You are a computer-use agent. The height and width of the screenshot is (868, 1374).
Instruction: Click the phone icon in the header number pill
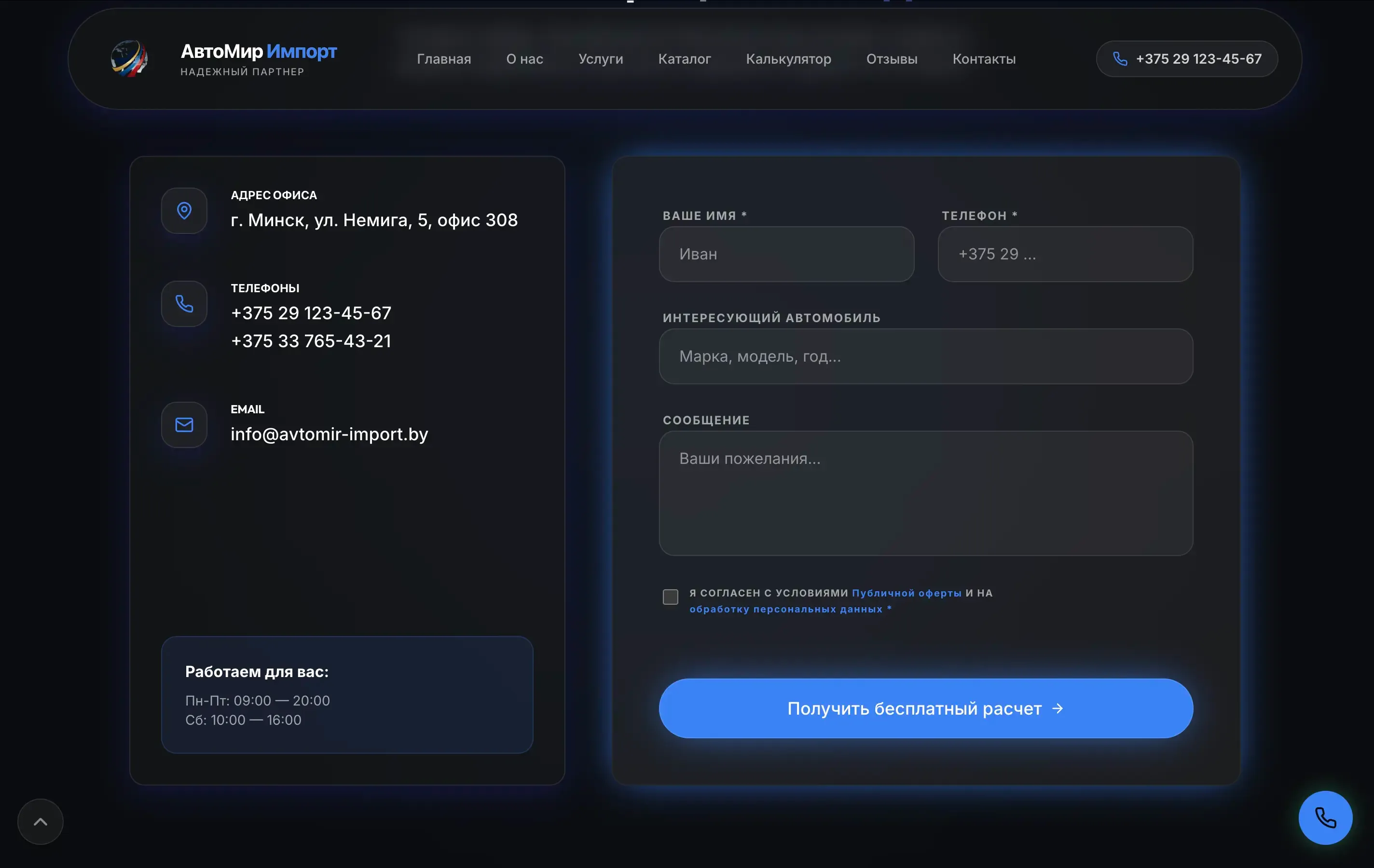point(1120,59)
